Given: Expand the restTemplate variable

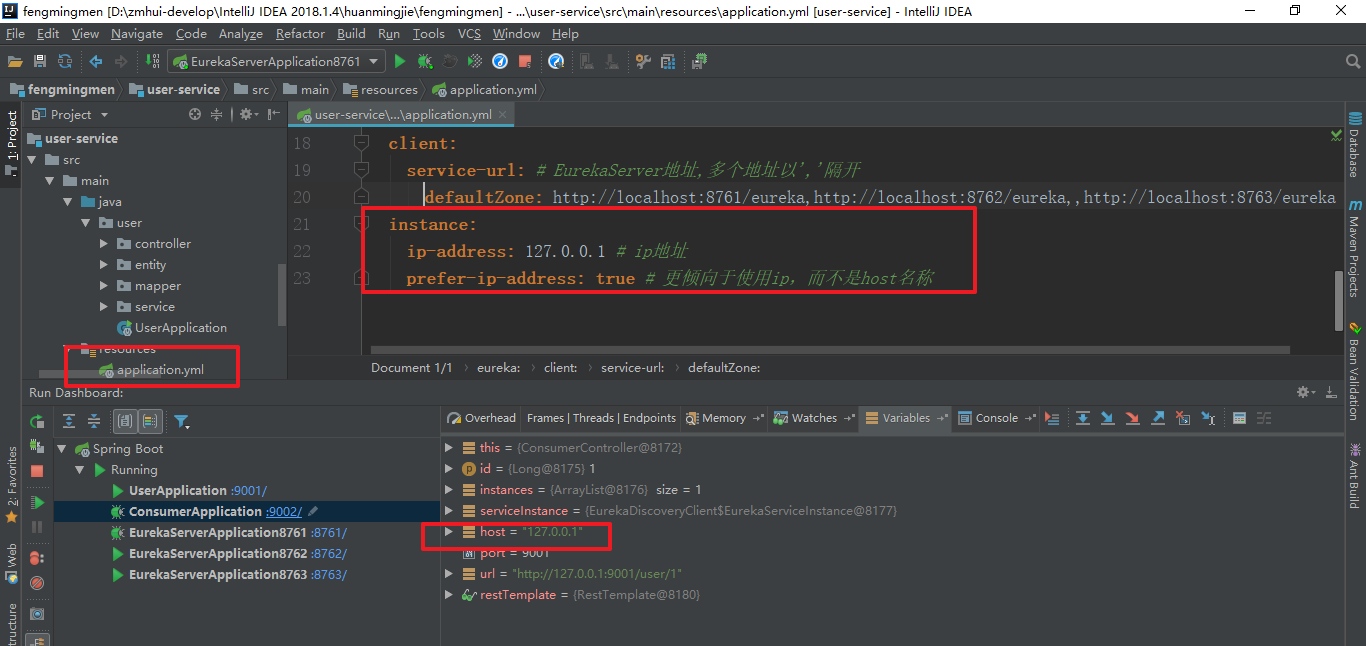Looking at the screenshot, I should pyautogui.click(x=448, y=595).
